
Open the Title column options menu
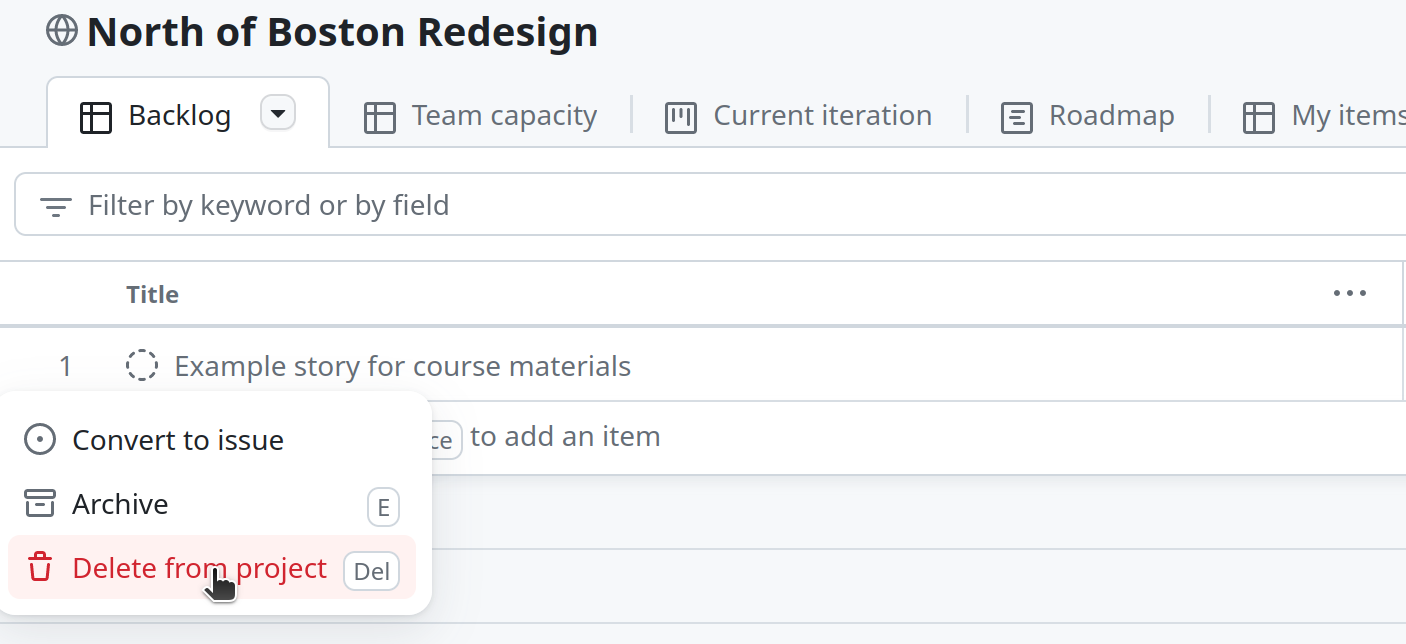point(1349,294)
